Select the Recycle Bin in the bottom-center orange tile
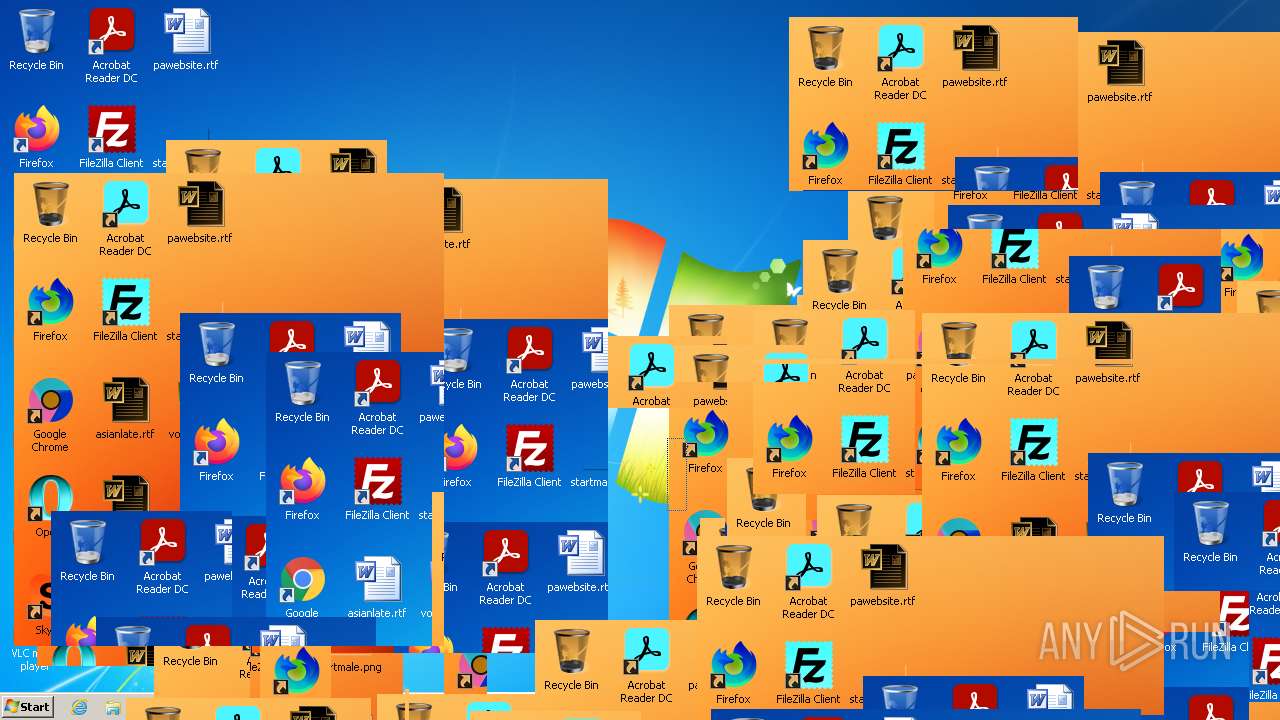 pos(571,660)
